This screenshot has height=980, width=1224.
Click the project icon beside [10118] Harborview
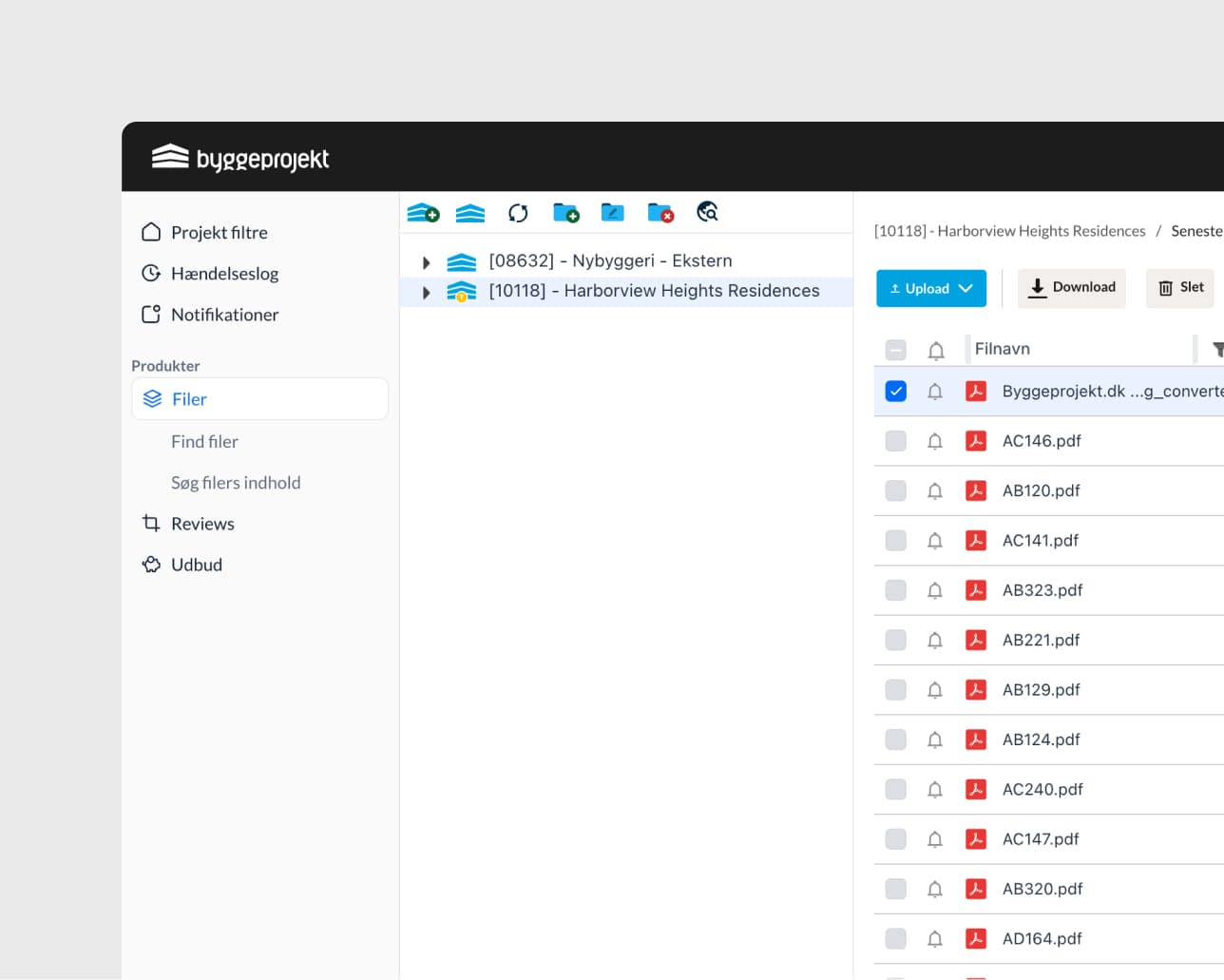point(462,291)
